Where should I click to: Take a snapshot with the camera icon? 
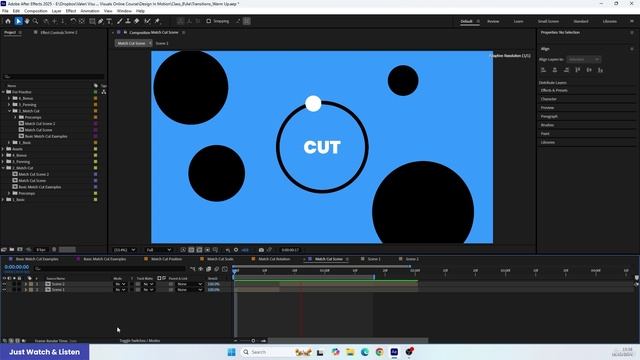[261, 250]
